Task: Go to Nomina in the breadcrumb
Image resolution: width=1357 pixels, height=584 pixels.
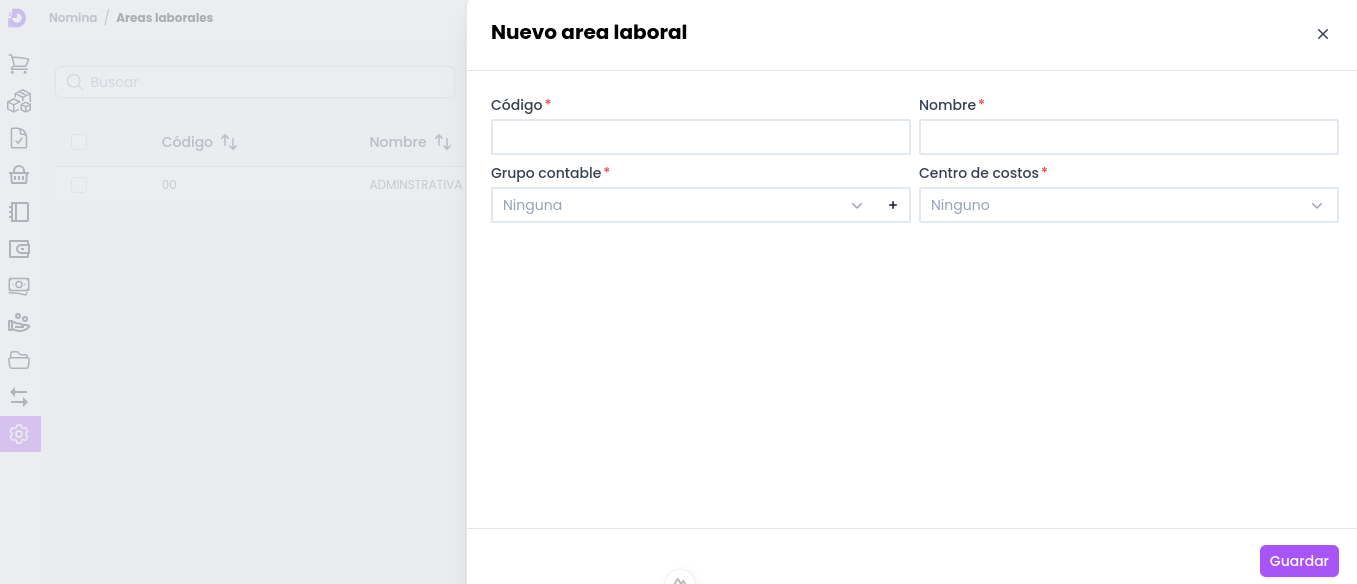Action: pos(72,18)
